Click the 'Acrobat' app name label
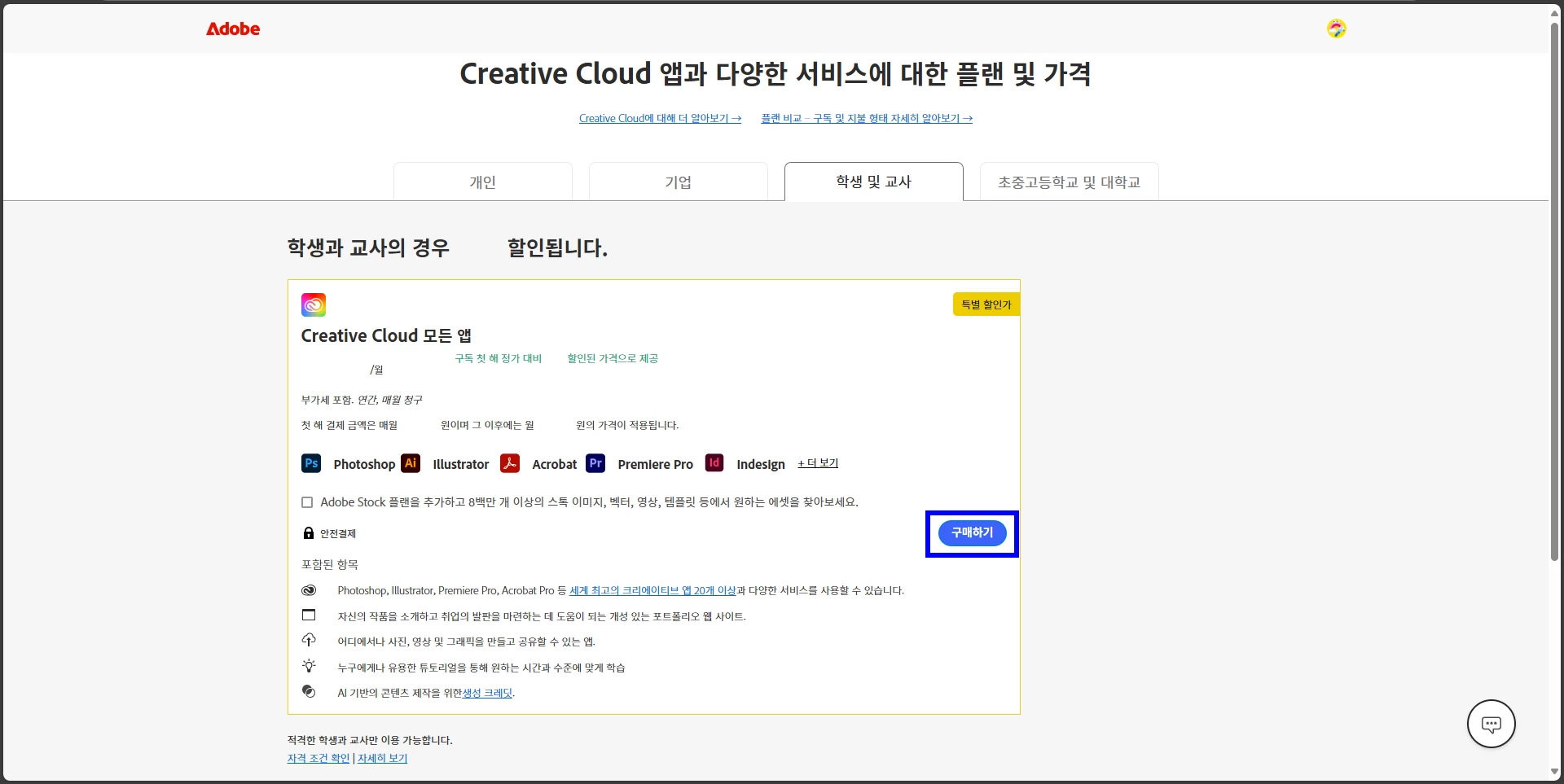The image size is (1564, 784). point(555,464)
